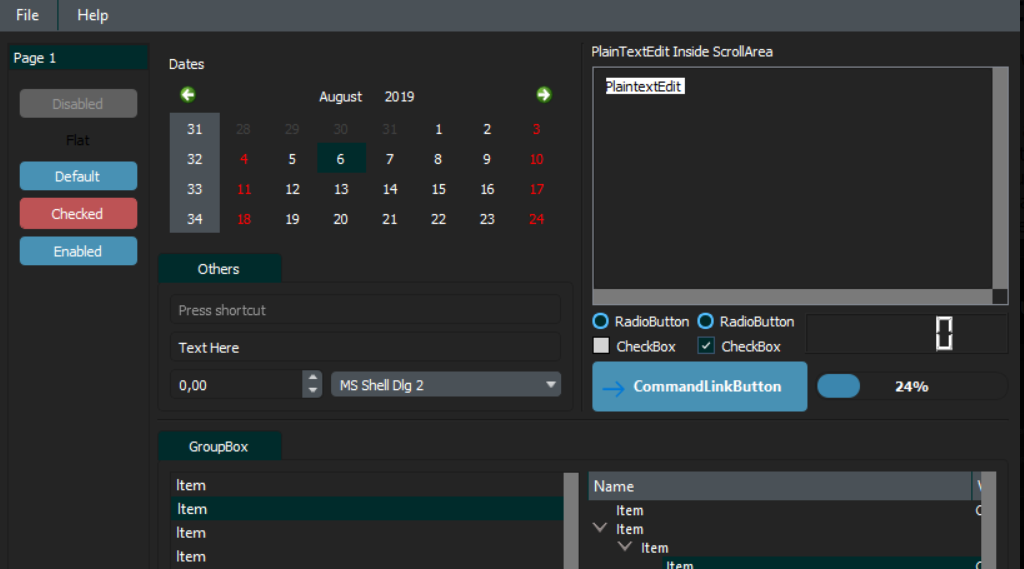Select the Page 1 tab
The width and height of the screenshot is (1024, 569).
click(x=78, y=57)
